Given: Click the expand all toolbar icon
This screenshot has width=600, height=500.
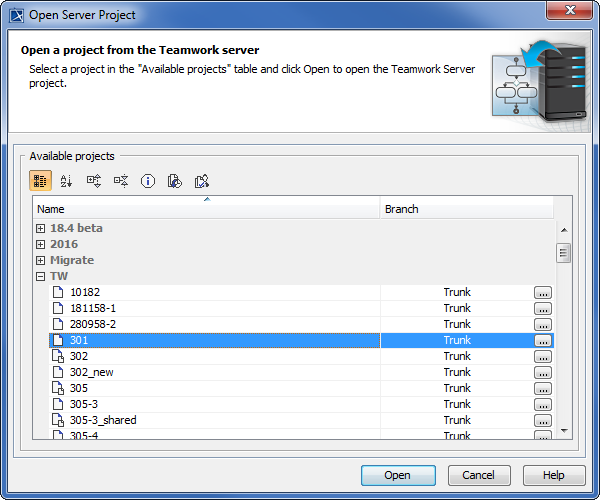Looking at the screenshot, I should (94, 181).
